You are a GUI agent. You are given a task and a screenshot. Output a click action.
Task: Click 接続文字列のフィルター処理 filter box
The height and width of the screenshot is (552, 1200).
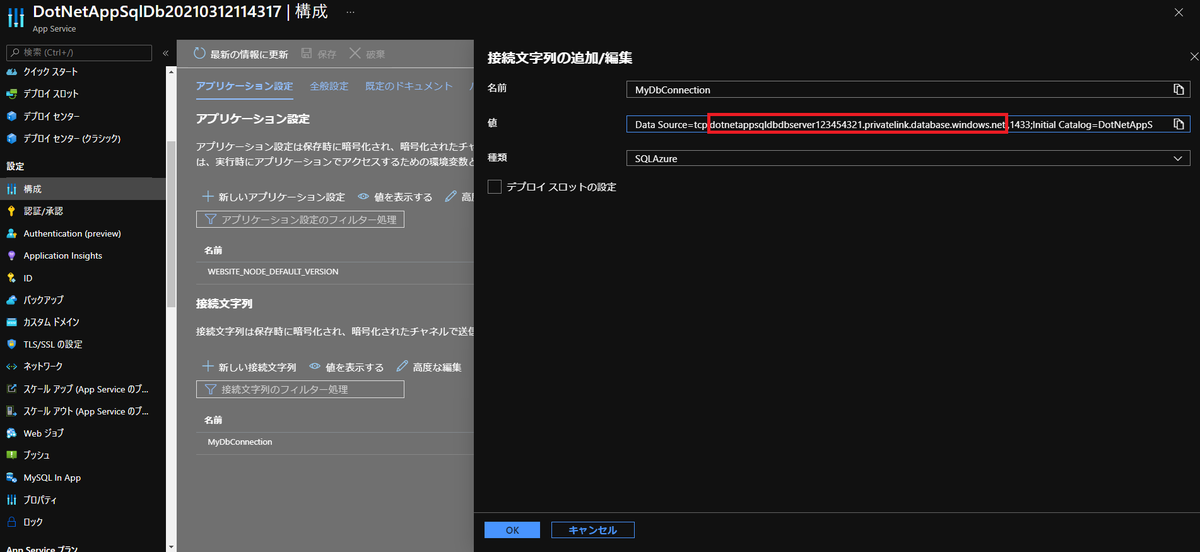pos(300,389)
